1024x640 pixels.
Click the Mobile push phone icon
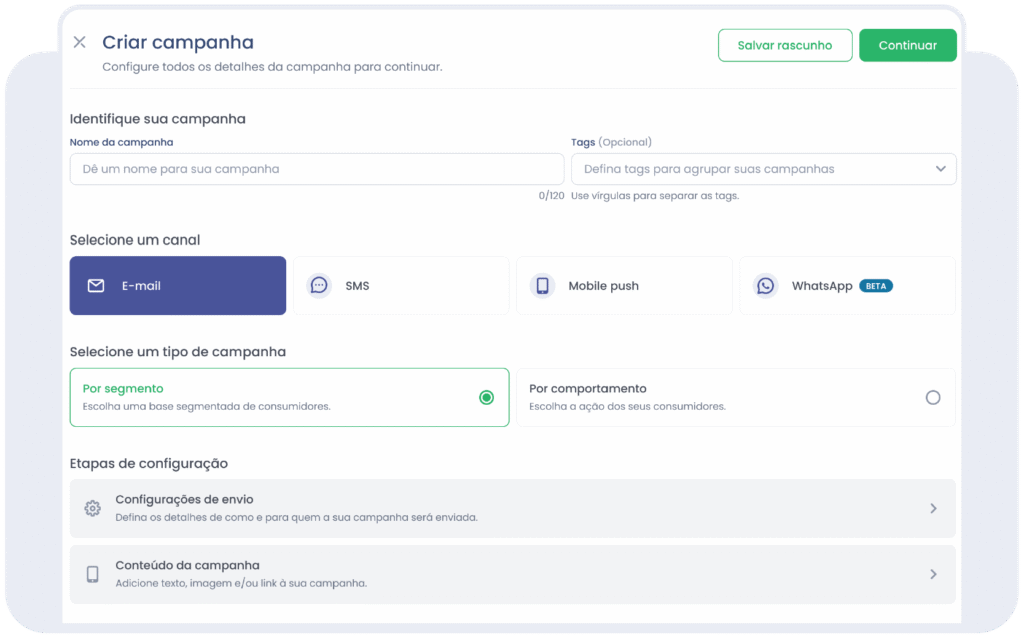pyautogui.click(x=543, y=286)
